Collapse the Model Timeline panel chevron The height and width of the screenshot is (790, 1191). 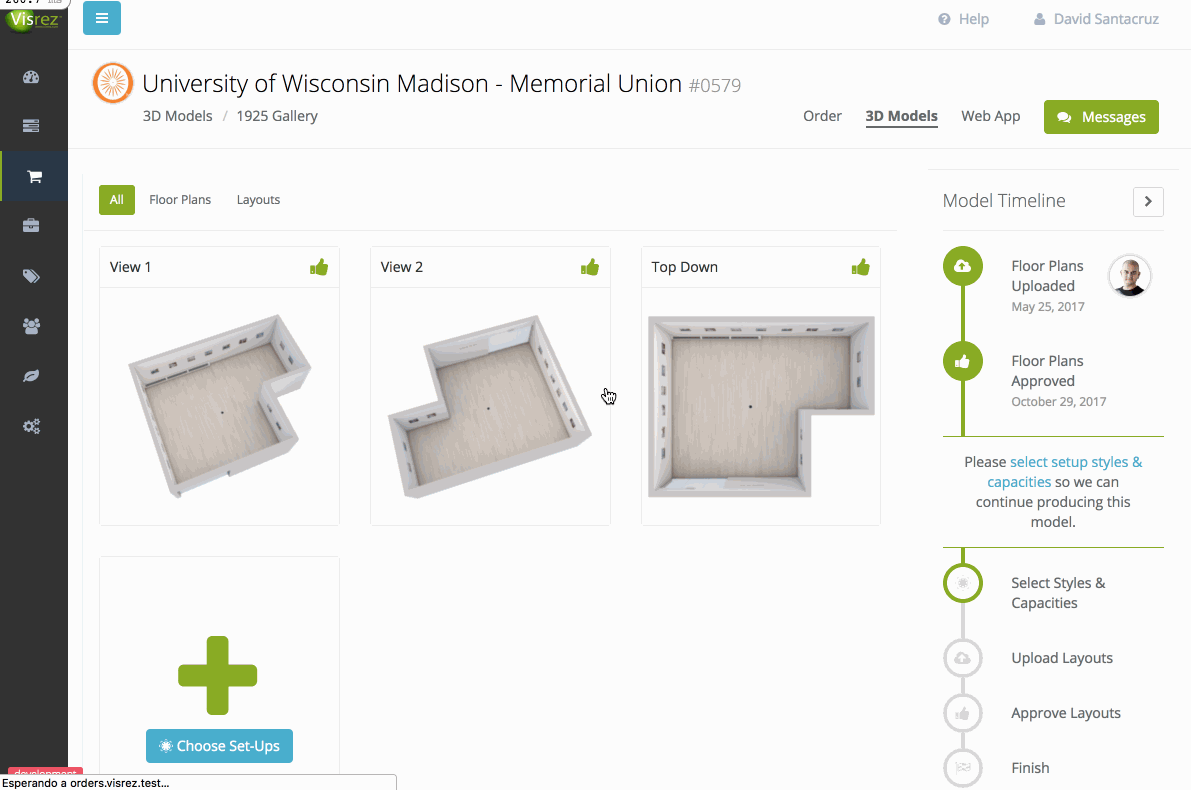point(1148,201)
